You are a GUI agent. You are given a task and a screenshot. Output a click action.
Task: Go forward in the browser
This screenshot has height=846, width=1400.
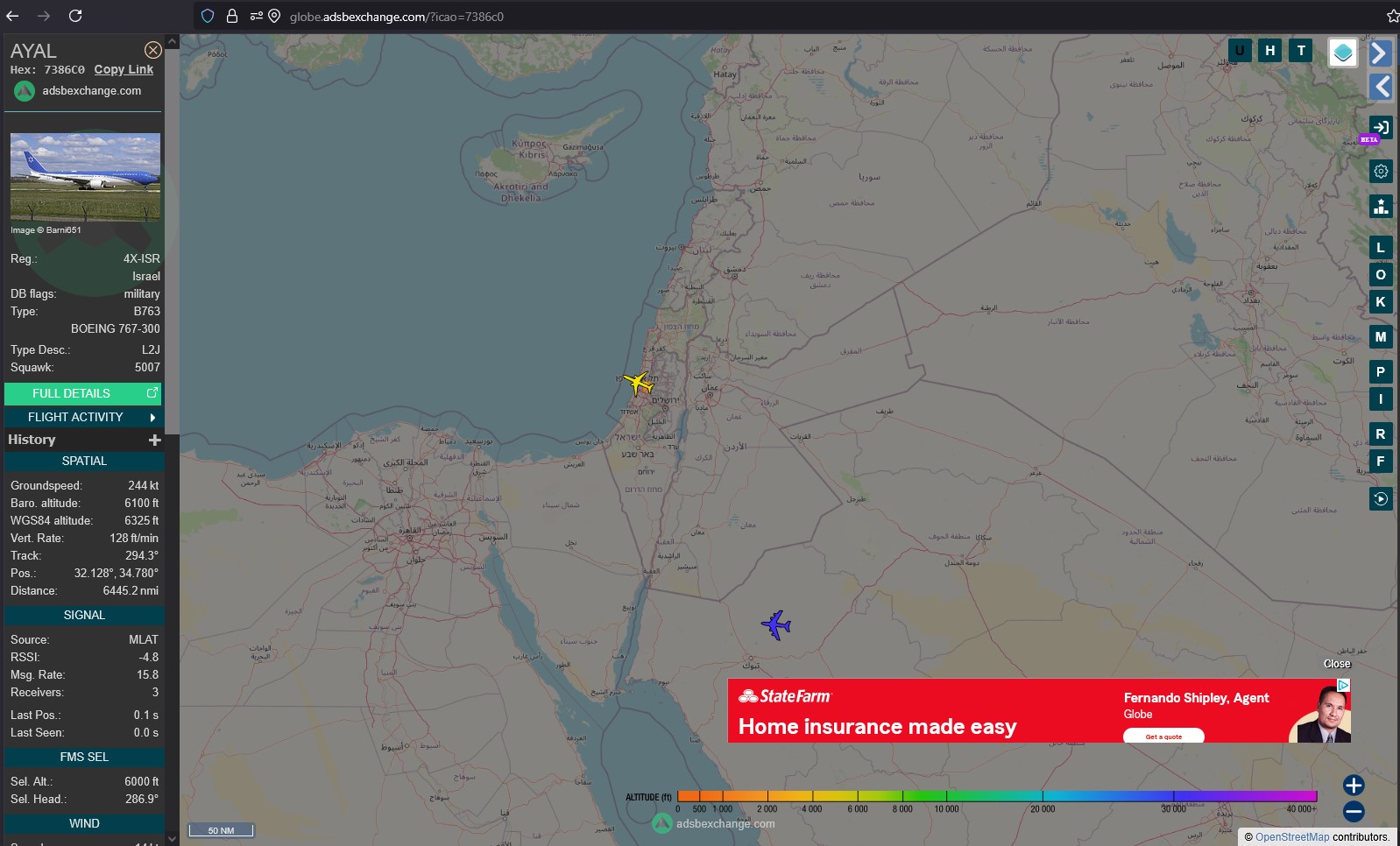pyautogui.click(x=44, y=16)
